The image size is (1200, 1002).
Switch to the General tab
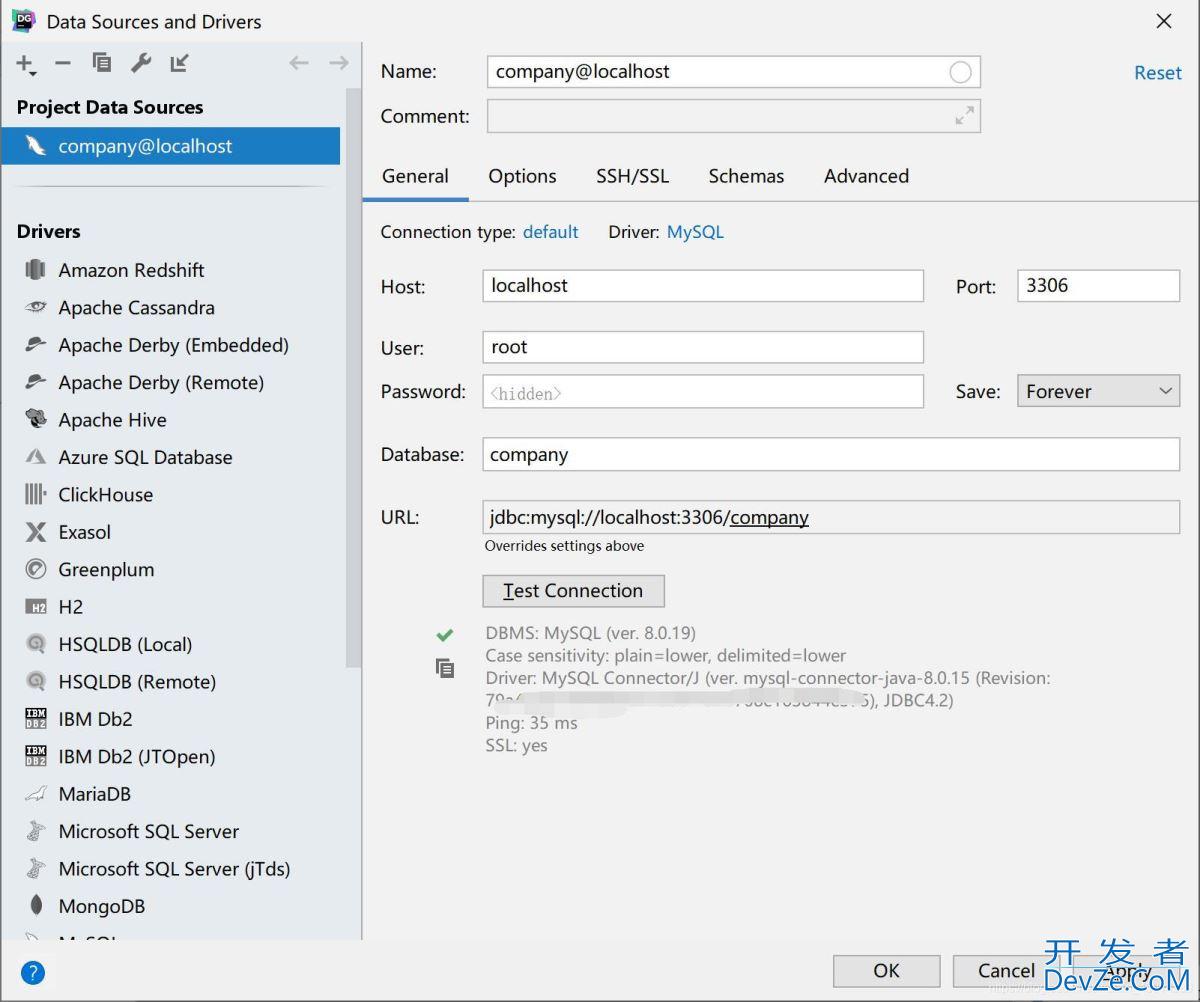point(415,176)
